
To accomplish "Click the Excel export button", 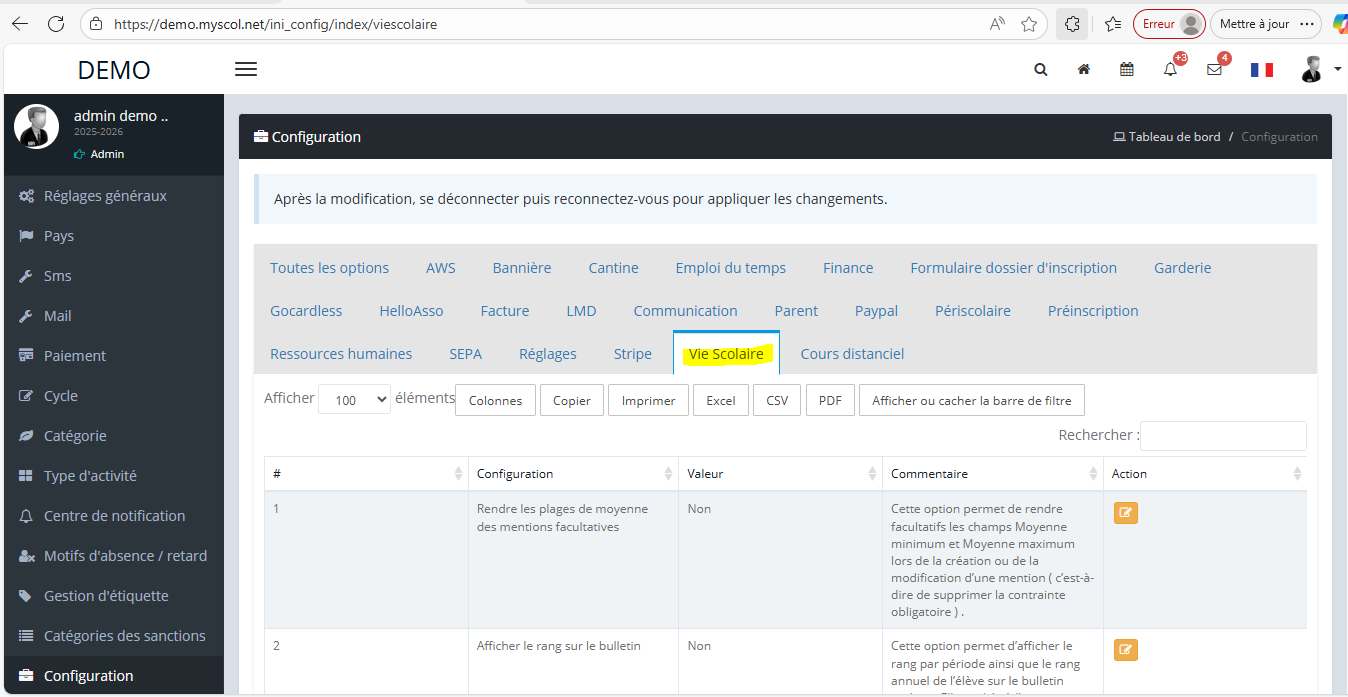I will click(720, 400).
